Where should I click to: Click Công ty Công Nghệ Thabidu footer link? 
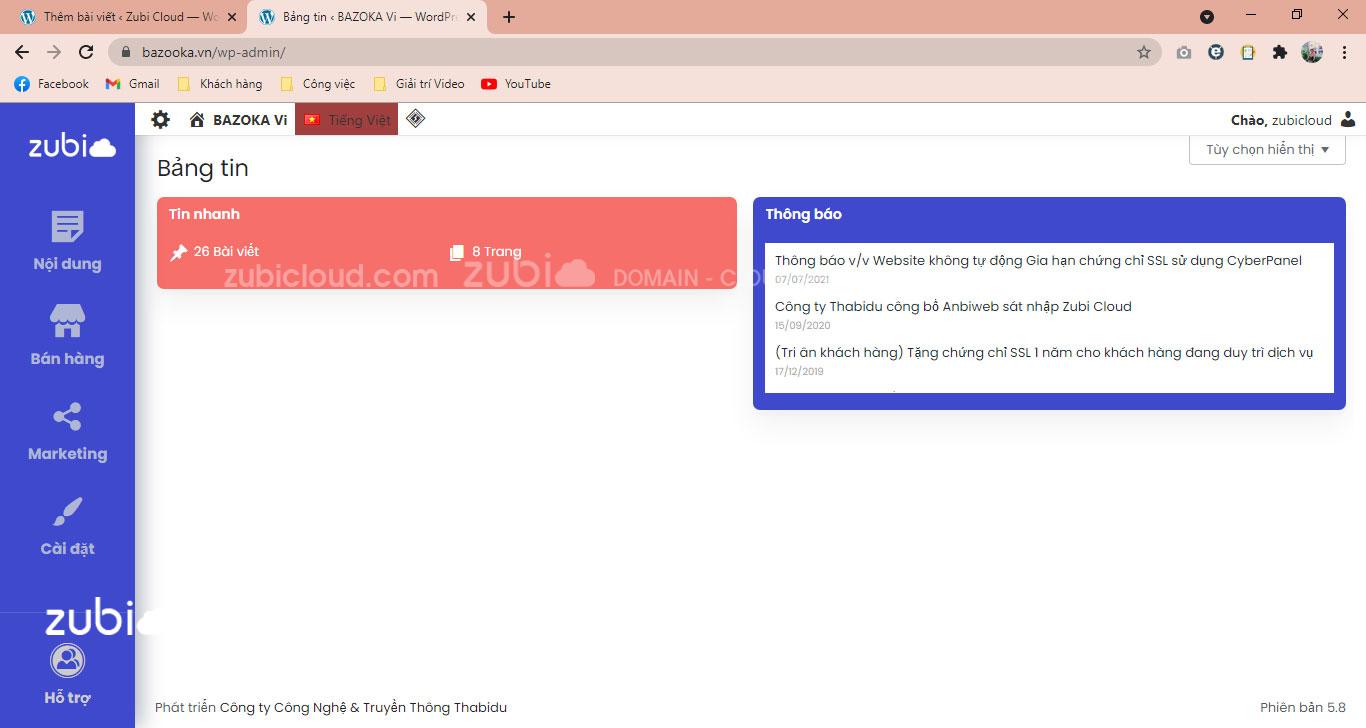click(363, 708)
